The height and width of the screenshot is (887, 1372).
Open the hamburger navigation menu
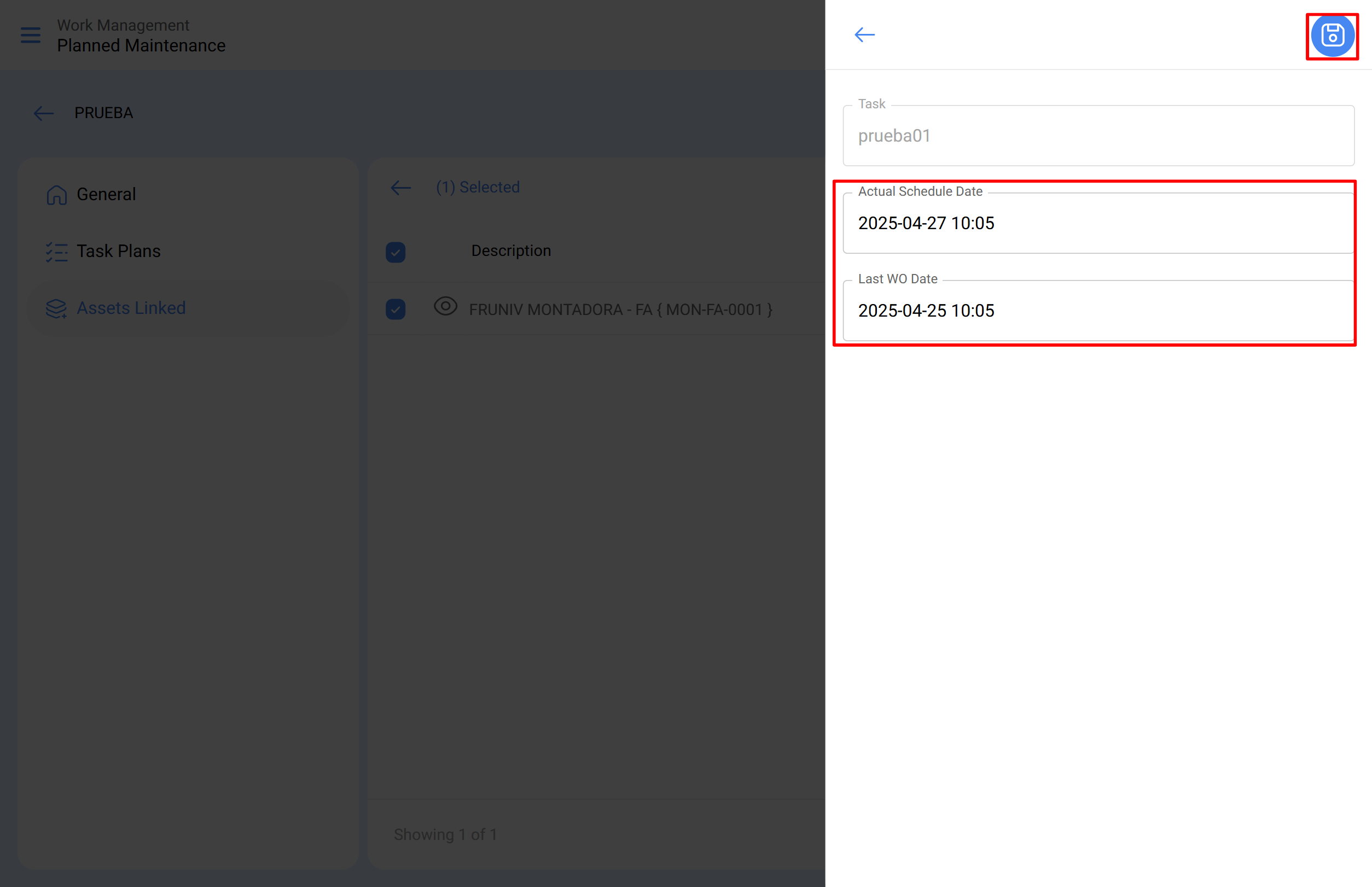pos(31,35)
